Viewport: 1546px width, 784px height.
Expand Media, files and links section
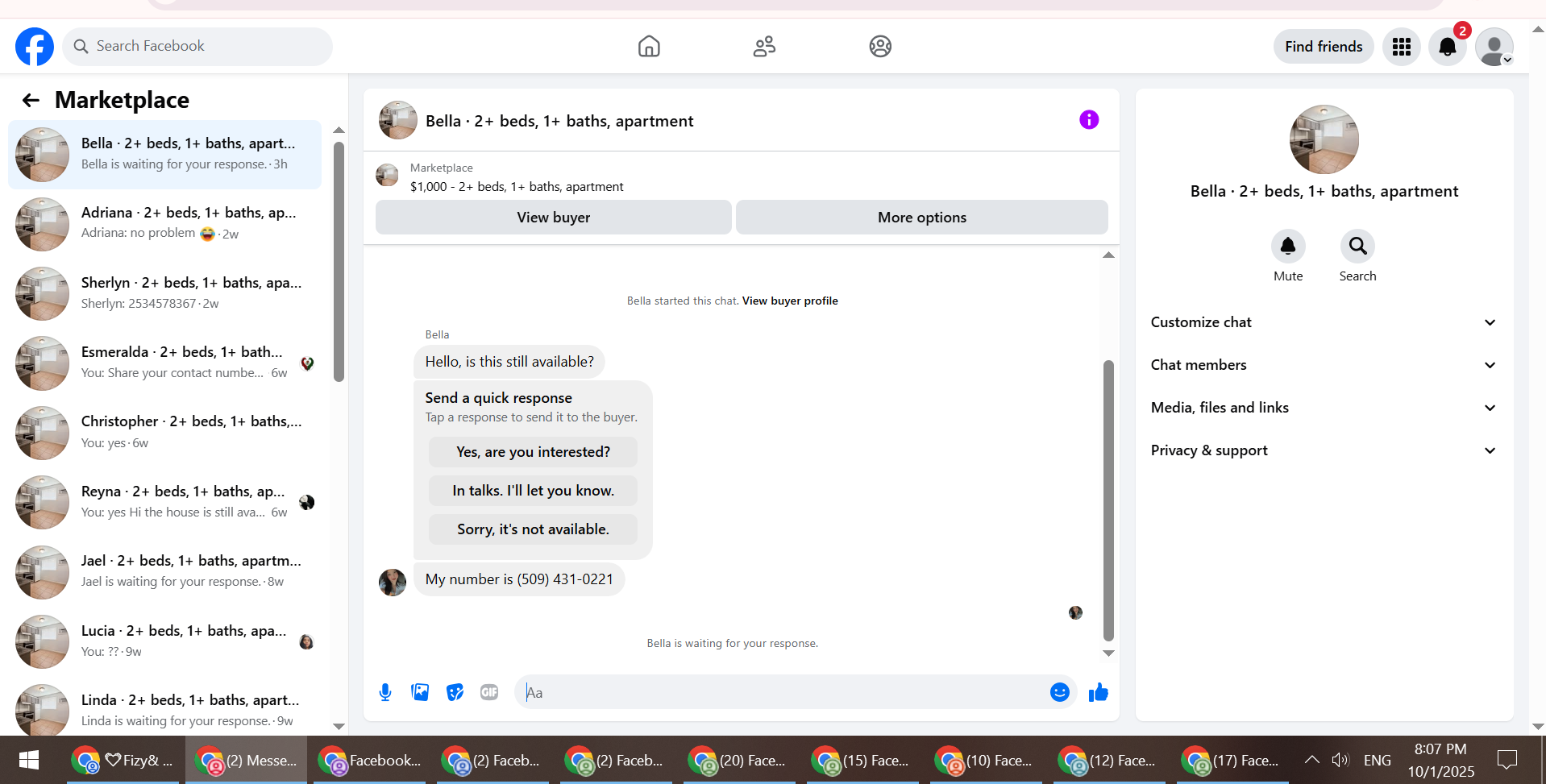click(x=1324, y=408)
